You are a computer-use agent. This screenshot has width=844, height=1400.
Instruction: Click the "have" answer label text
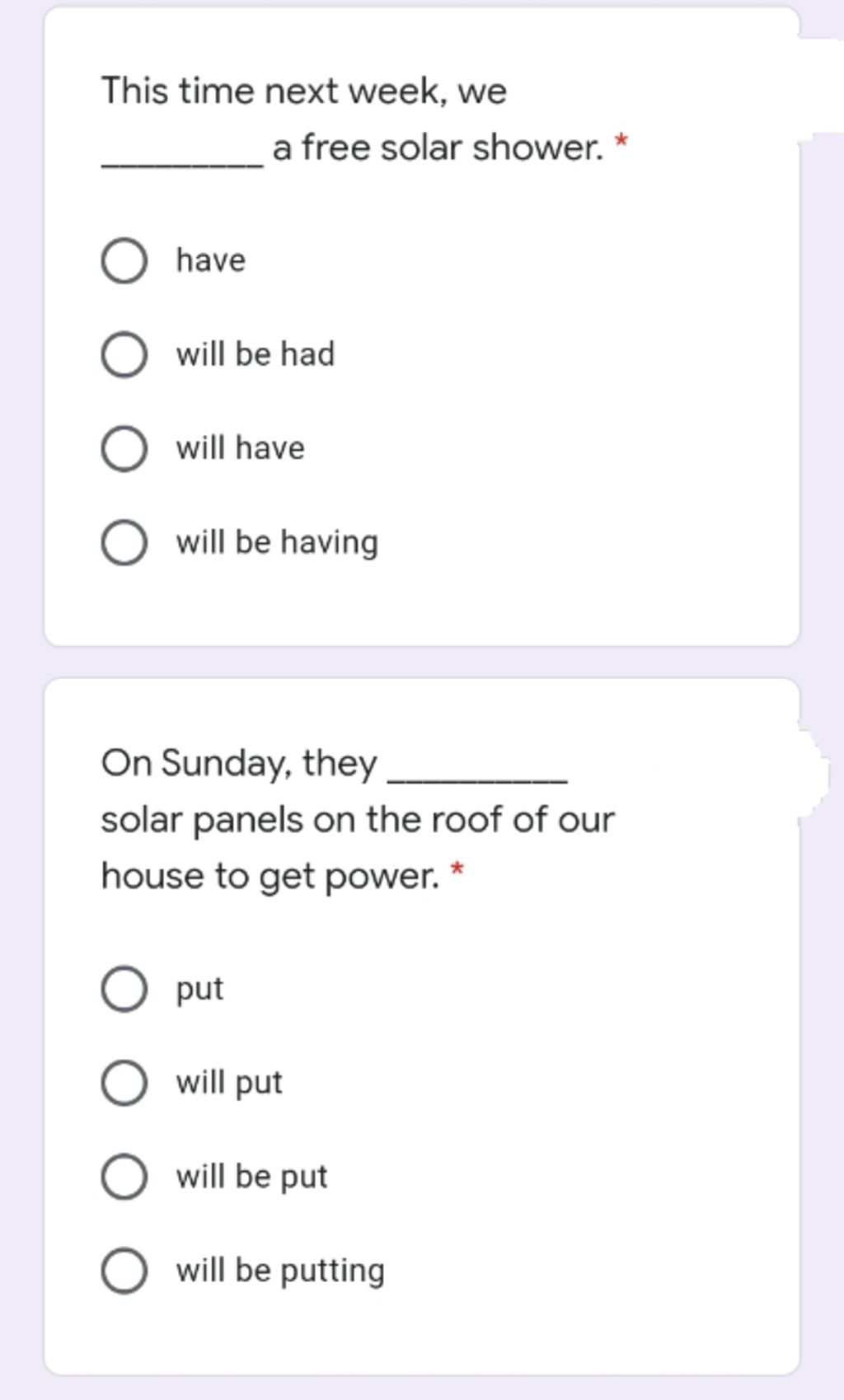[x=211, y=260]
